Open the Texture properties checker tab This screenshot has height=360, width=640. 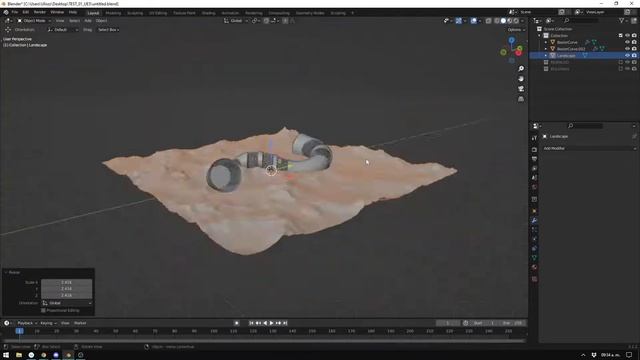click(x=534, y=279)
